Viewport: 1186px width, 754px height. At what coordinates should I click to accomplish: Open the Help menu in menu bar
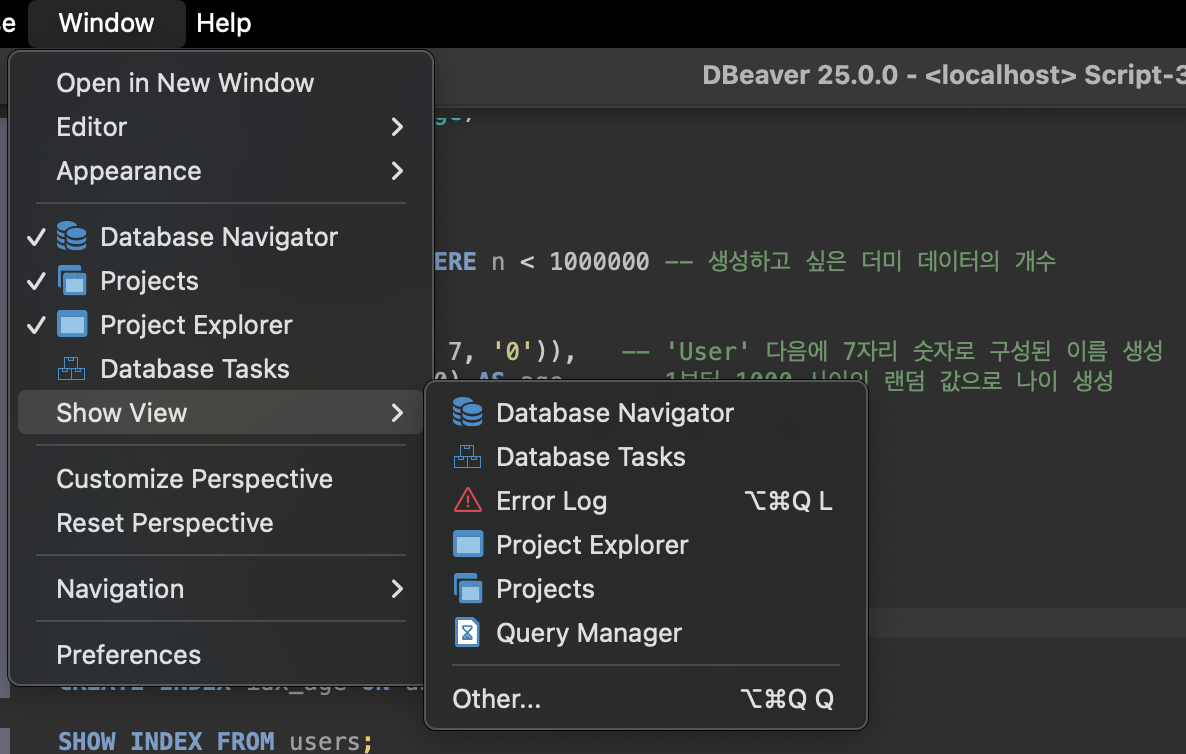(224, 23)
